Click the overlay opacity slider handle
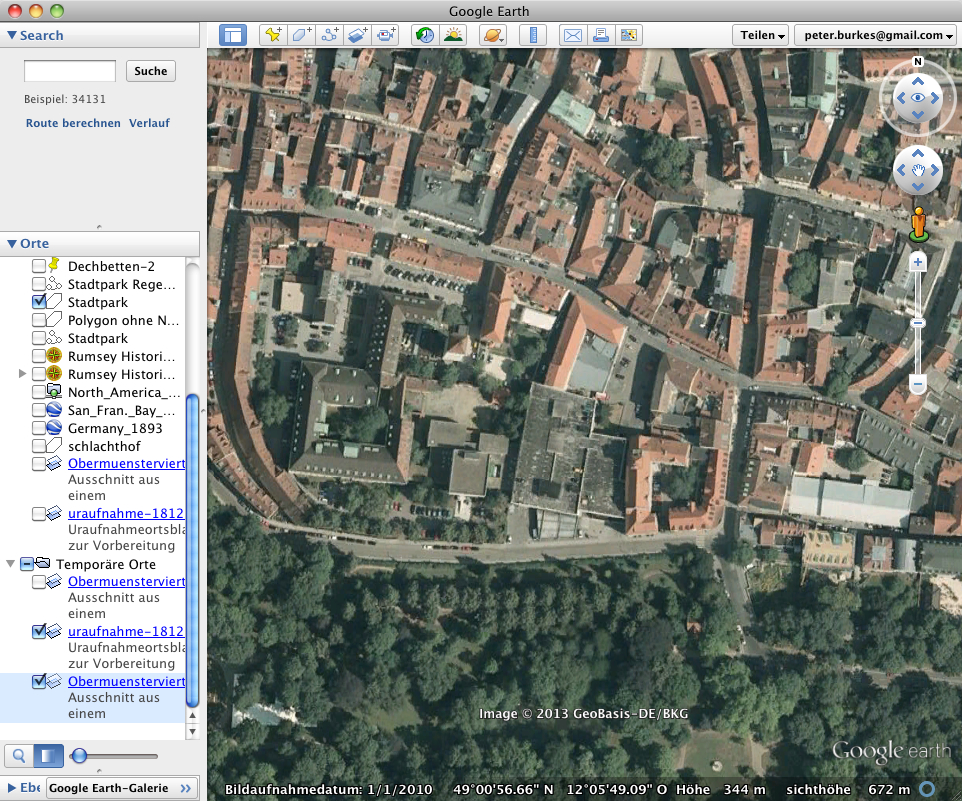 tap(79, 756)
